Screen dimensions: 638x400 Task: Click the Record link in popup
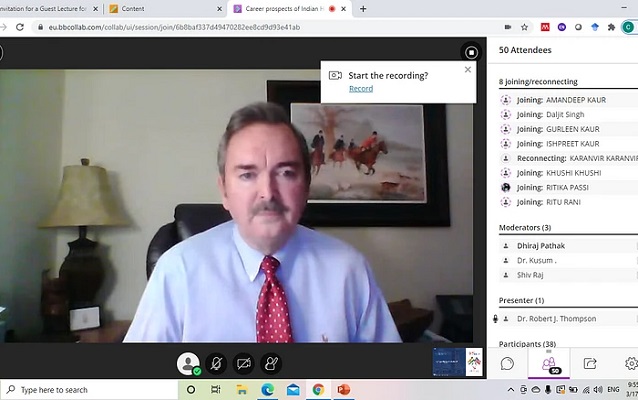pos(360,89)
